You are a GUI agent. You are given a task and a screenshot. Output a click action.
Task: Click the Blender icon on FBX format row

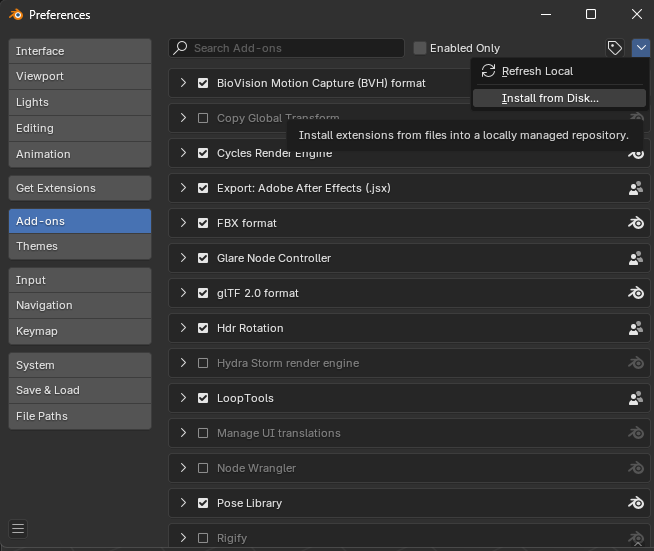point(635,223)
